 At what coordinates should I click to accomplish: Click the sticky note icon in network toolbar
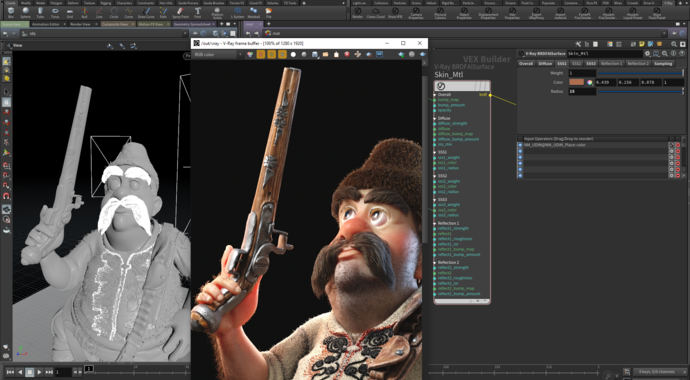click(x=642, y=44)
